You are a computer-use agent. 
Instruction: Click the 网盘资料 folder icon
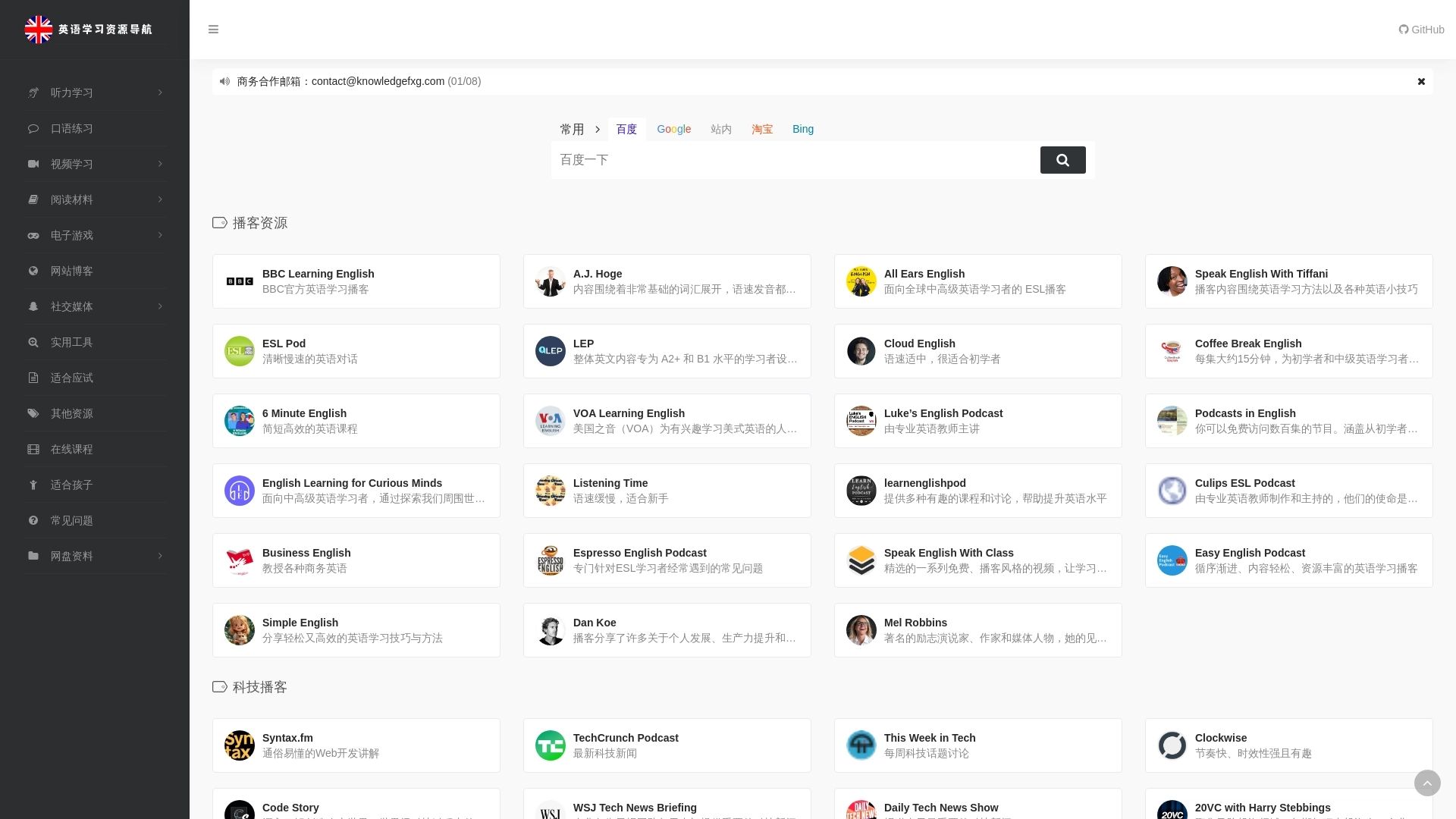tap(33, 556)
